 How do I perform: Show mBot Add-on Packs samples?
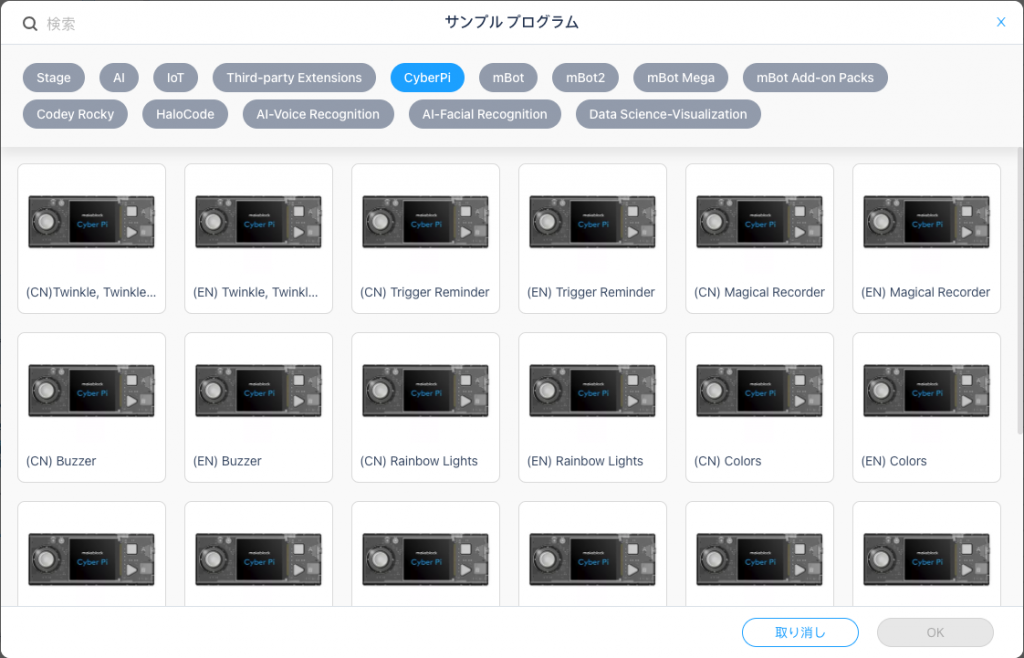[x=815, y=78]
